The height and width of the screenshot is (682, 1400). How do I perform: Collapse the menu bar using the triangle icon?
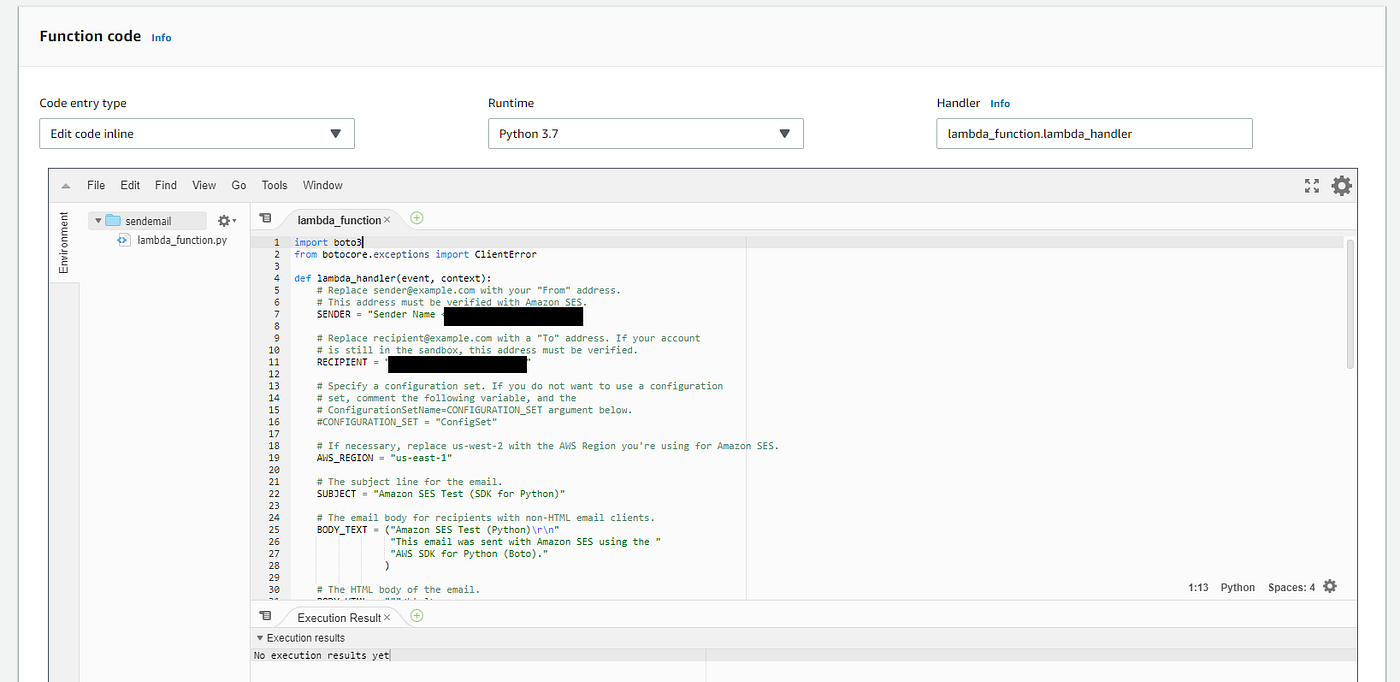click(x=65, y=184)
